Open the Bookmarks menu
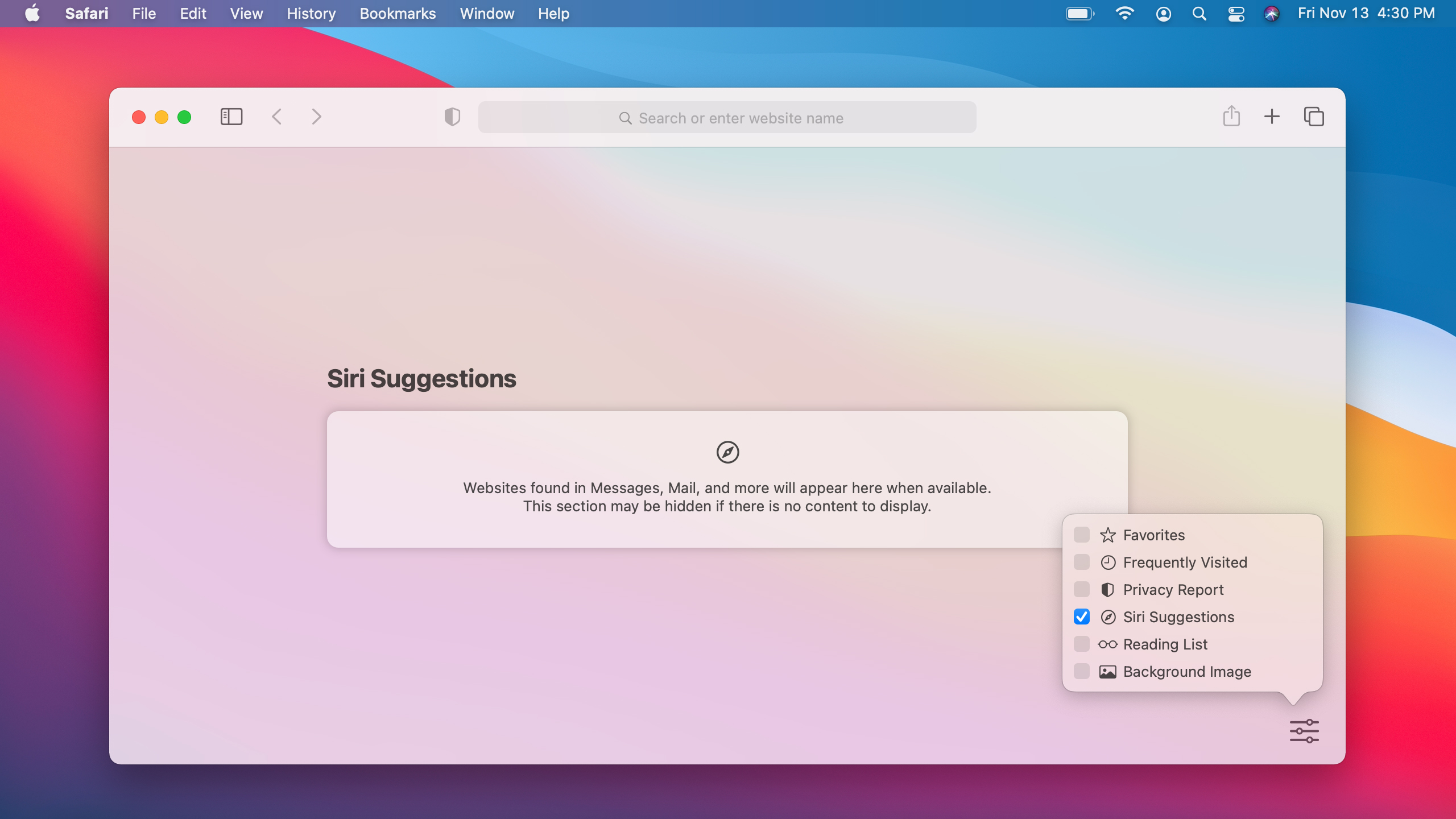This screenshot has width=1456, height=819. coord(398,13)
